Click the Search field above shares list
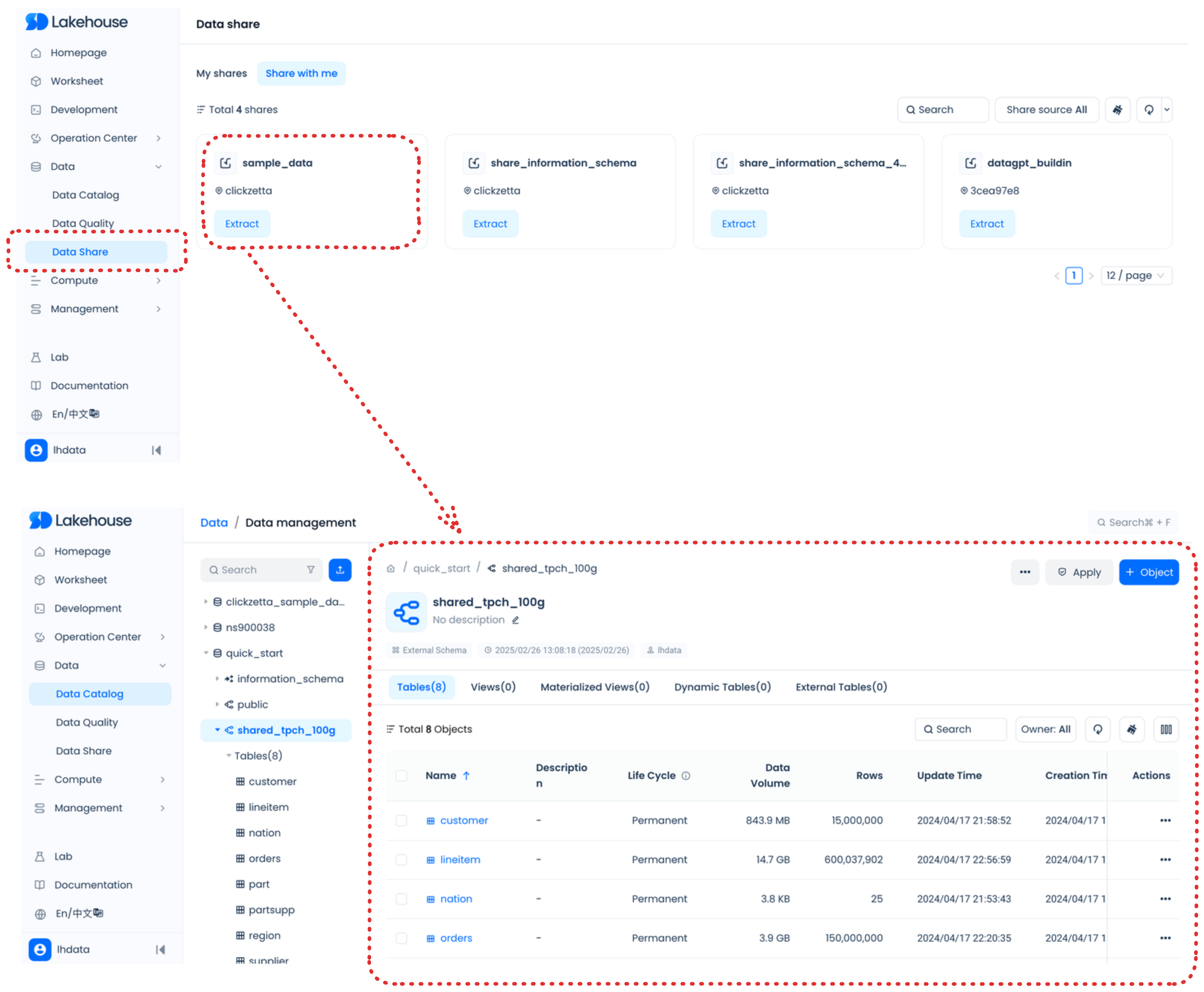Viewport: 1204px width, 992px height. 942,110
